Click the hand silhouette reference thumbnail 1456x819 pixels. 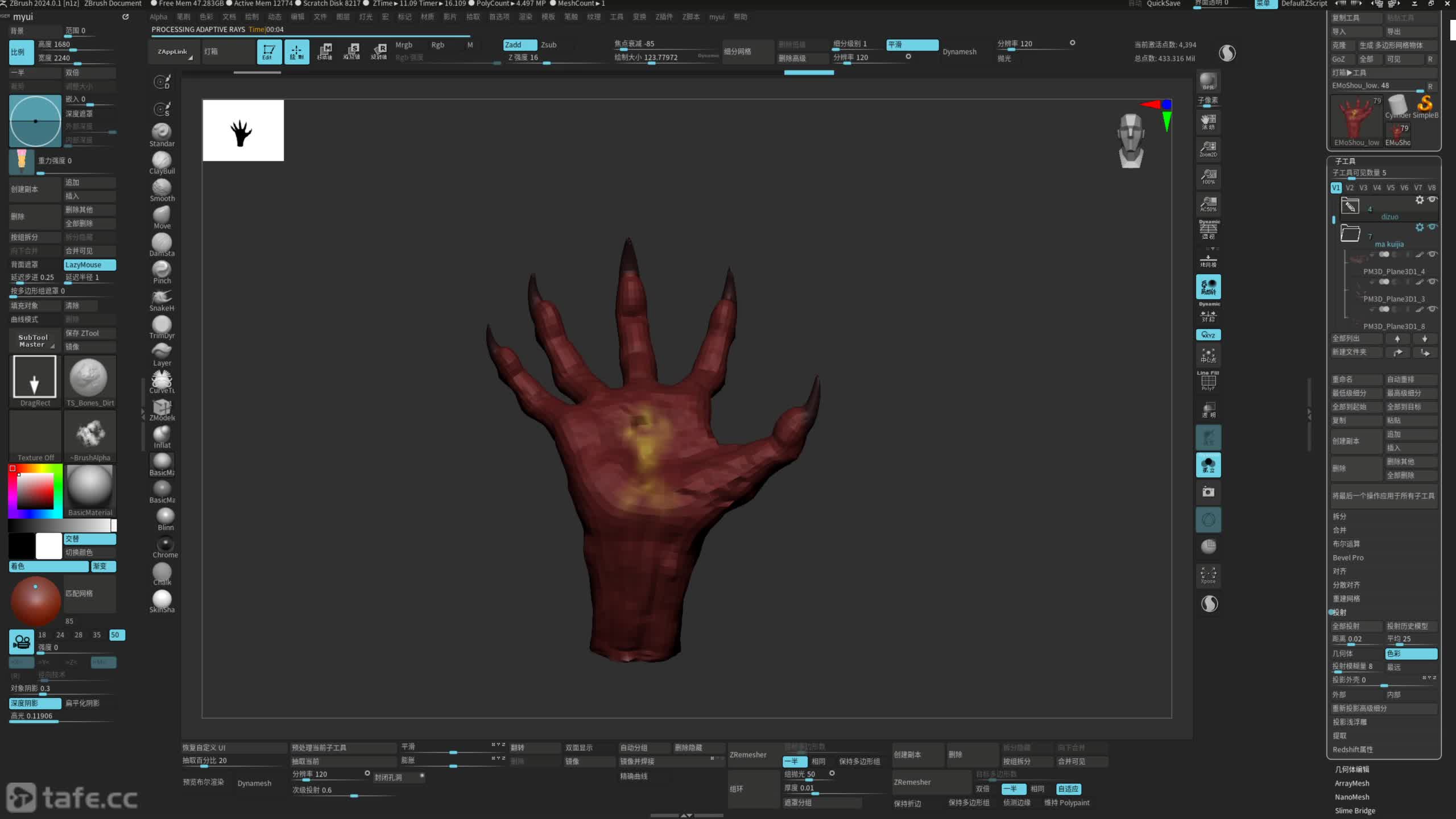point(243,130)
